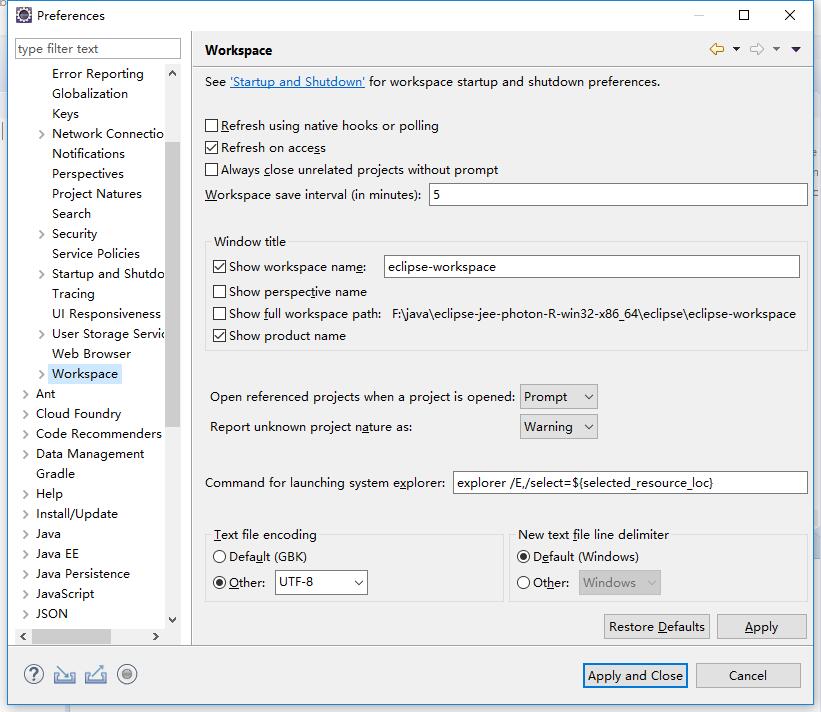Open the preferences page view menu triangle
Screen dimensions: 821x712
coord(796,49)
